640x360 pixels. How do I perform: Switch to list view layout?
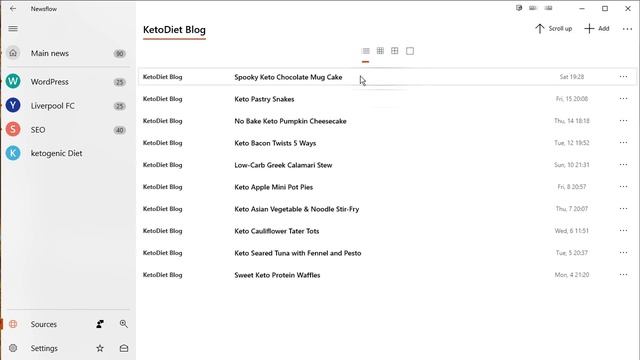click(x=366, y=51)
